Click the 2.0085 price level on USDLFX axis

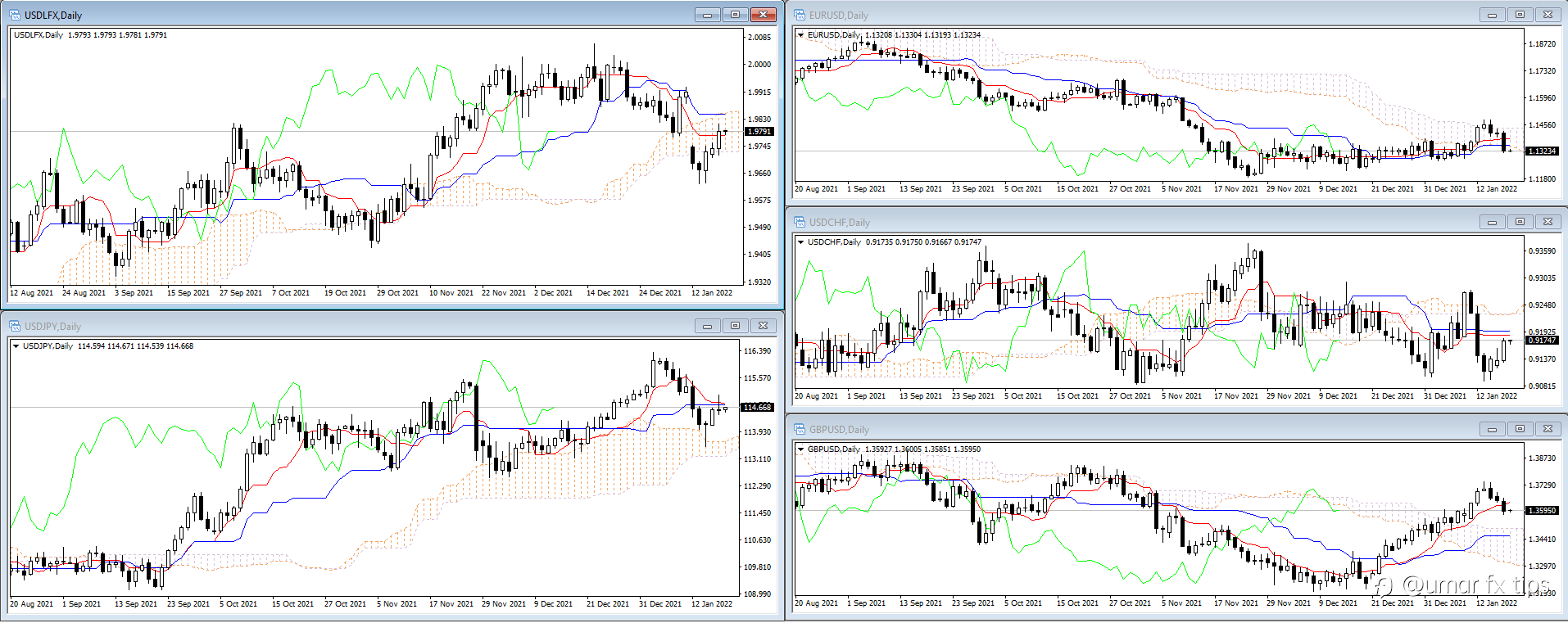(x=759, y=38)
